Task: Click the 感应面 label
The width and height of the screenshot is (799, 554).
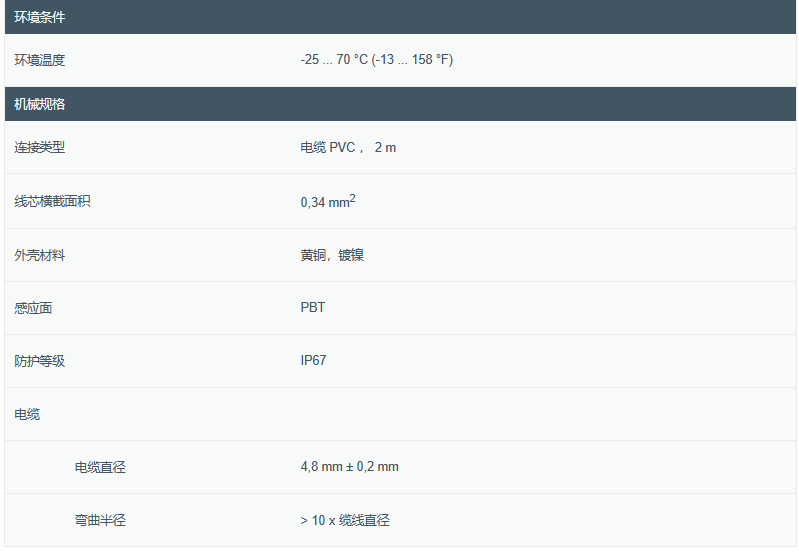Action: (x=33, y=308)
